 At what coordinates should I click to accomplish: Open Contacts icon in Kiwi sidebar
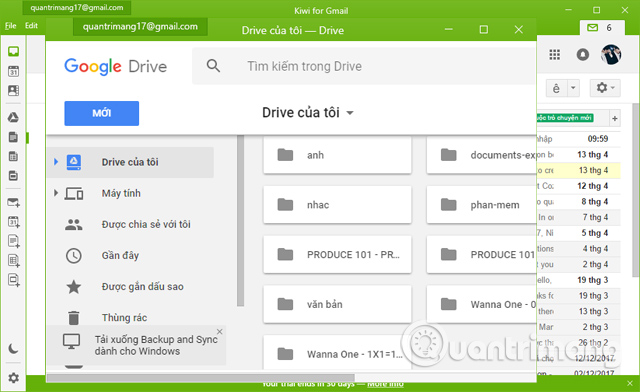pos(13,90)
